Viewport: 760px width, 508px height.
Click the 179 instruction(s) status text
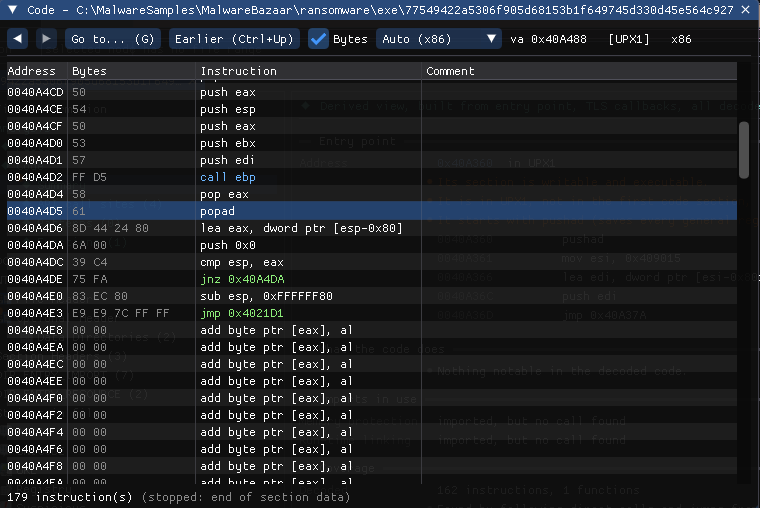coord(69,497)
